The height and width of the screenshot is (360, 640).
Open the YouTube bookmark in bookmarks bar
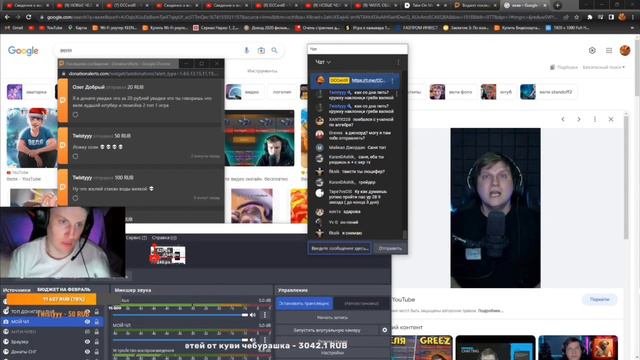(x=51, y=28)
